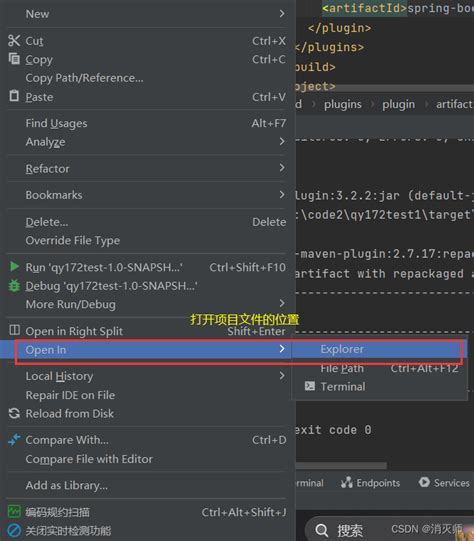
Task: Click the Paste clipboard icon
Action: click(x=14, y=96)
